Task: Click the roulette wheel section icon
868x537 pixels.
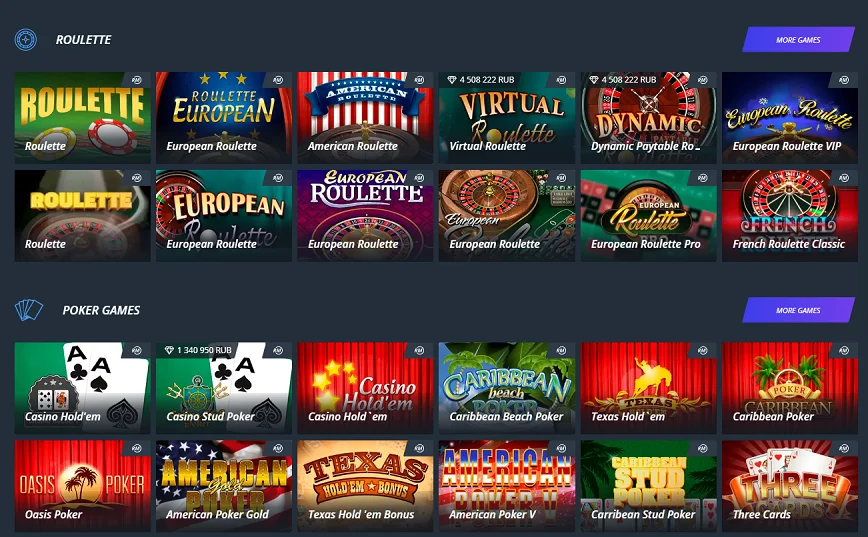Action: tap(25, 40)
